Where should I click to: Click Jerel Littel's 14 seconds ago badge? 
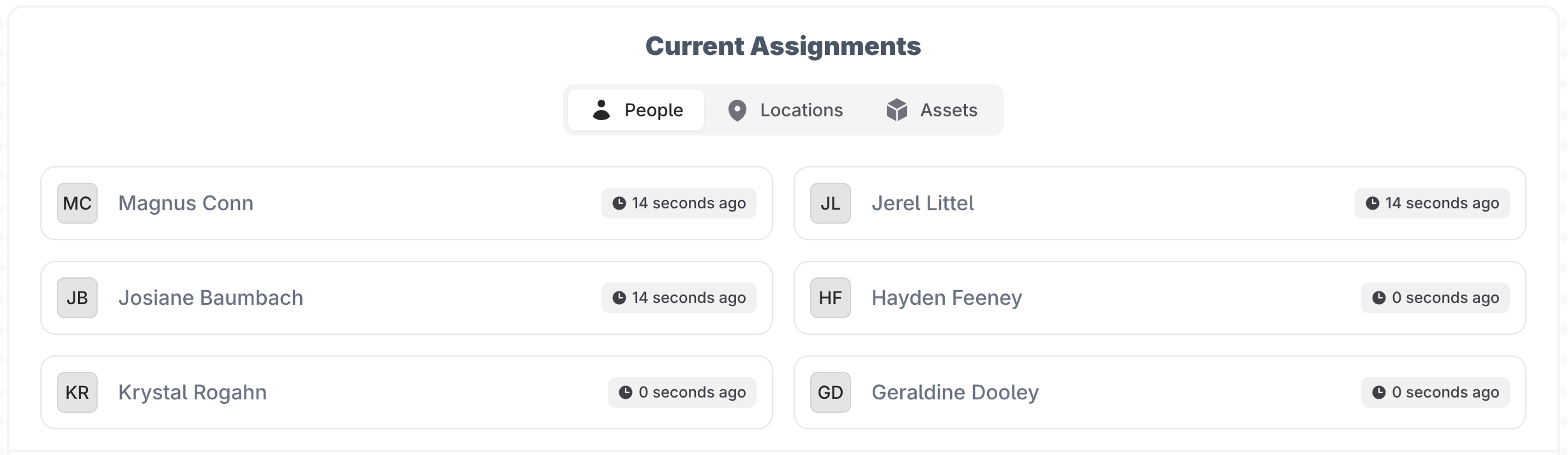(x=1432, y=203)
